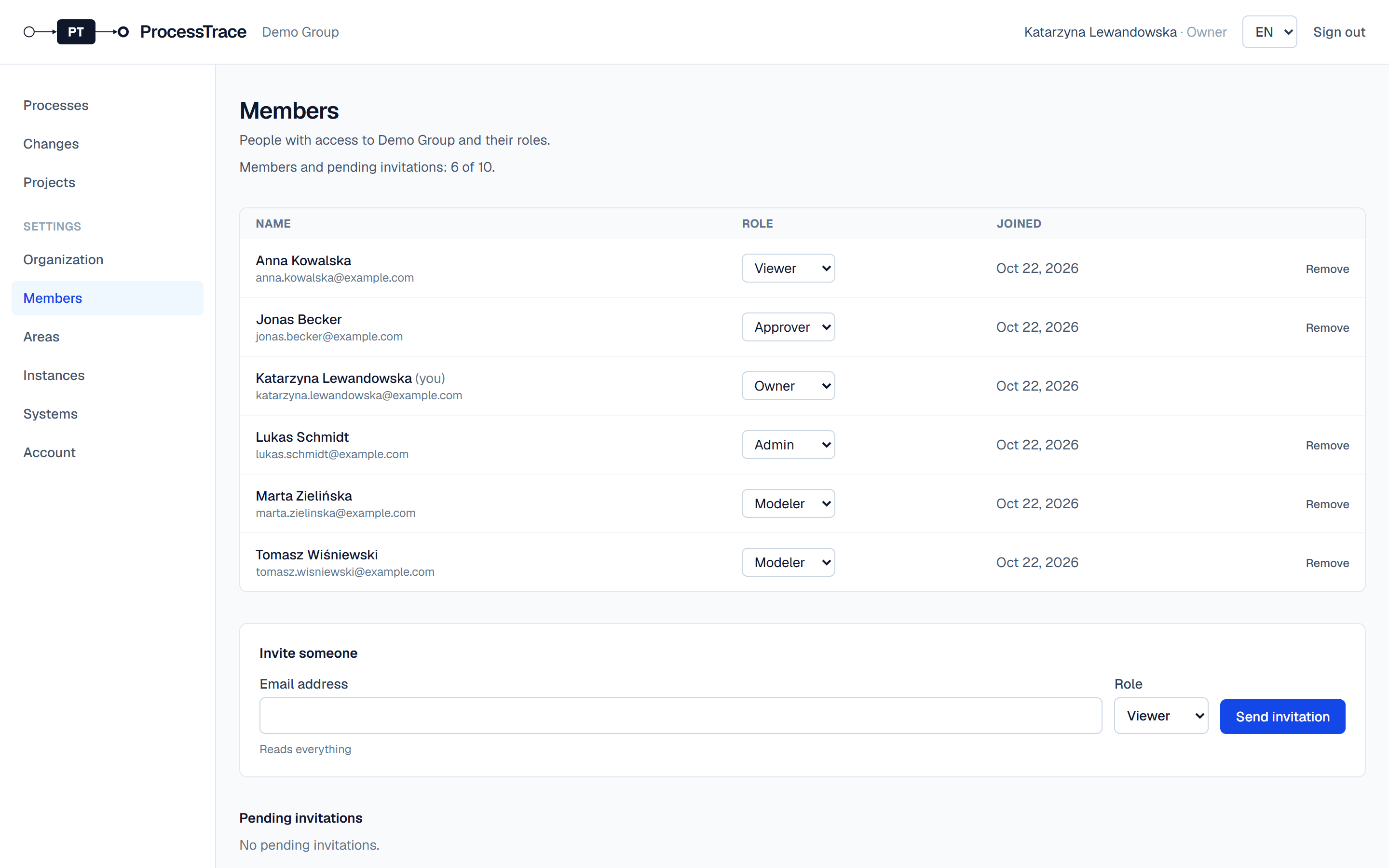This screenshot has width=1389, height=868.
Task: Remove Tomasz Wiśniewski from members
Action: (x=1327, y=563)
